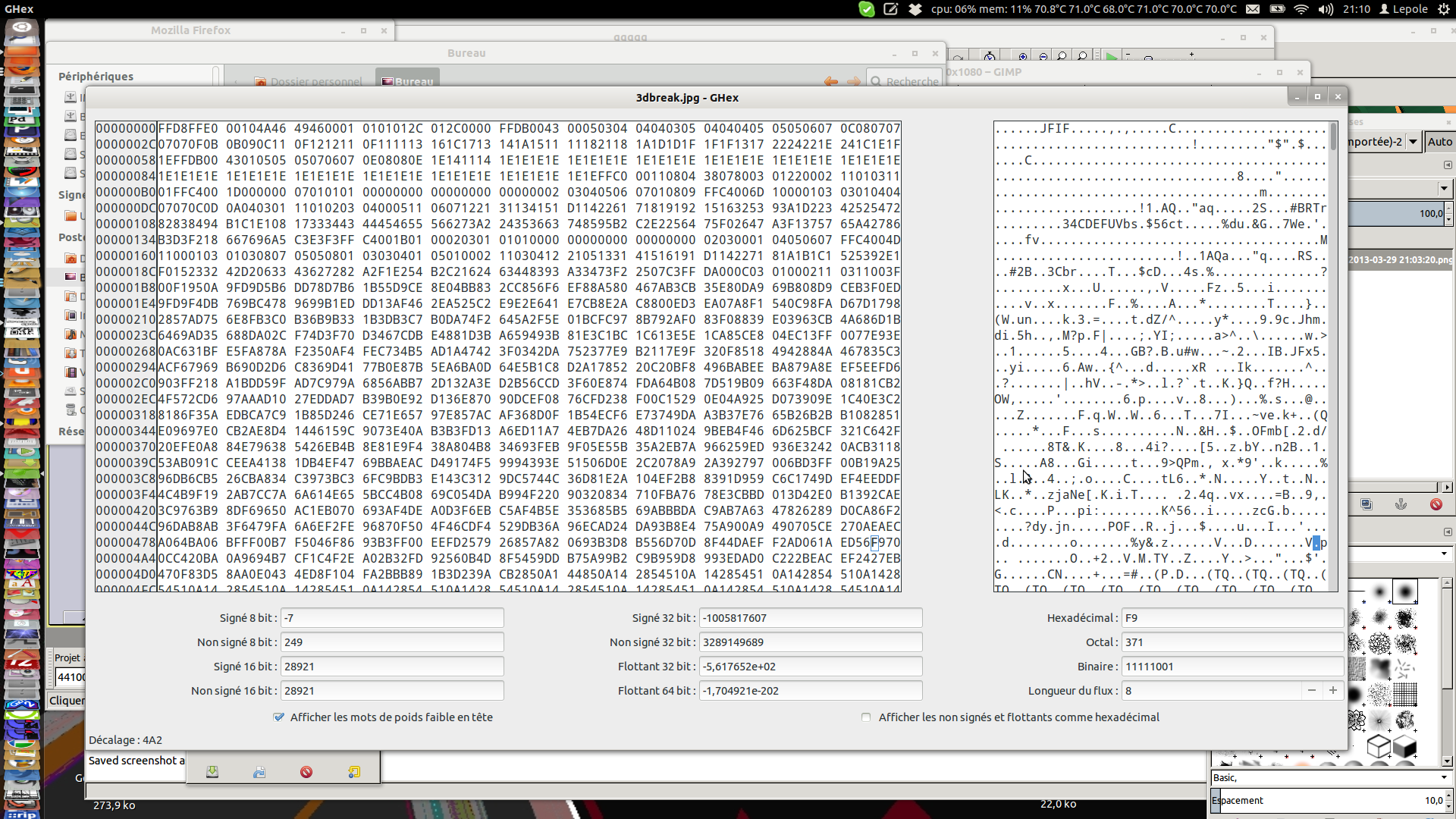Click the anchor layer icon in GIMP
The image size is (1456, 819).
pyautogui.click(x=1401, y=504)
